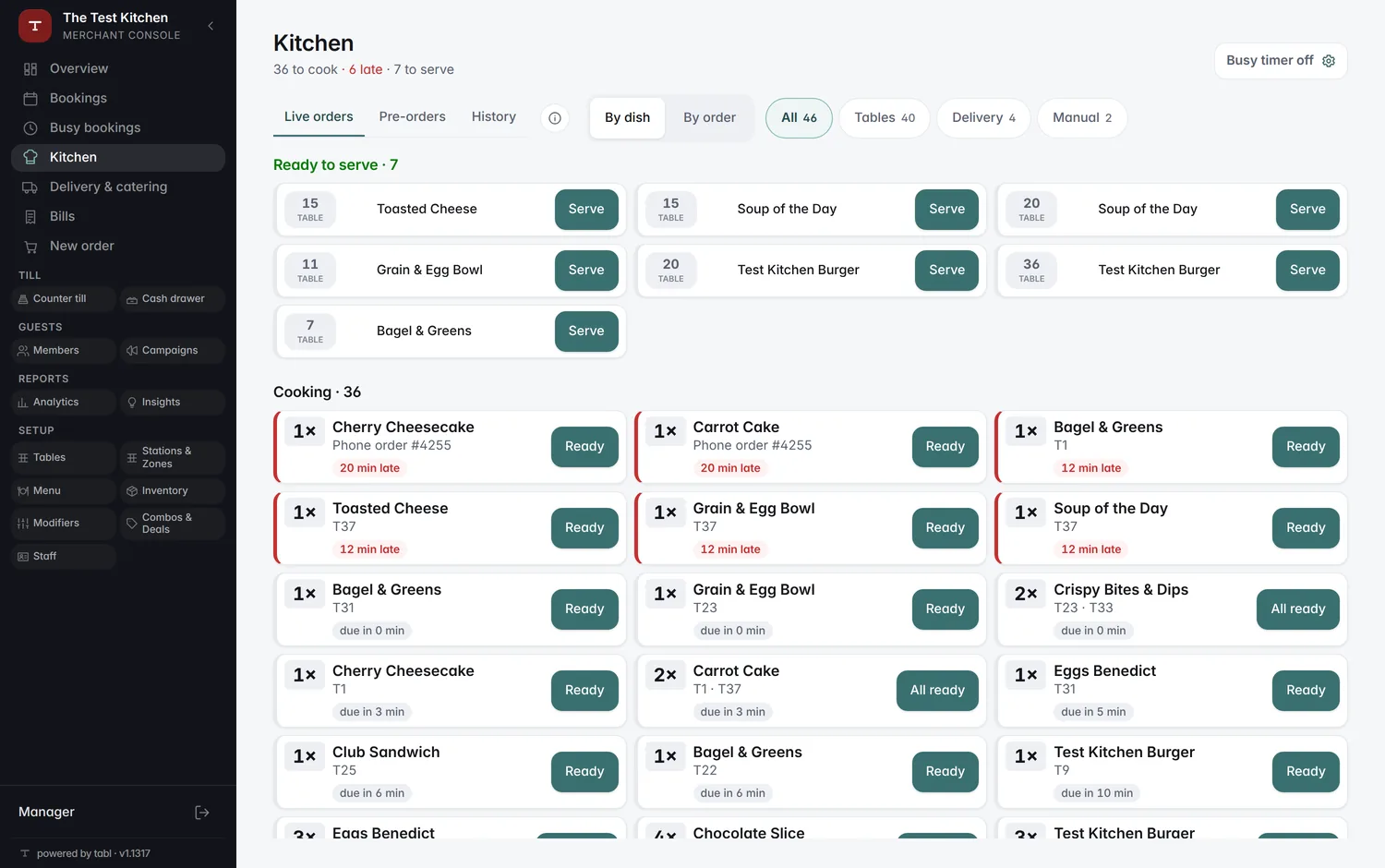Mark Bagel & Greens T22 ready

[x=945, y=772]
